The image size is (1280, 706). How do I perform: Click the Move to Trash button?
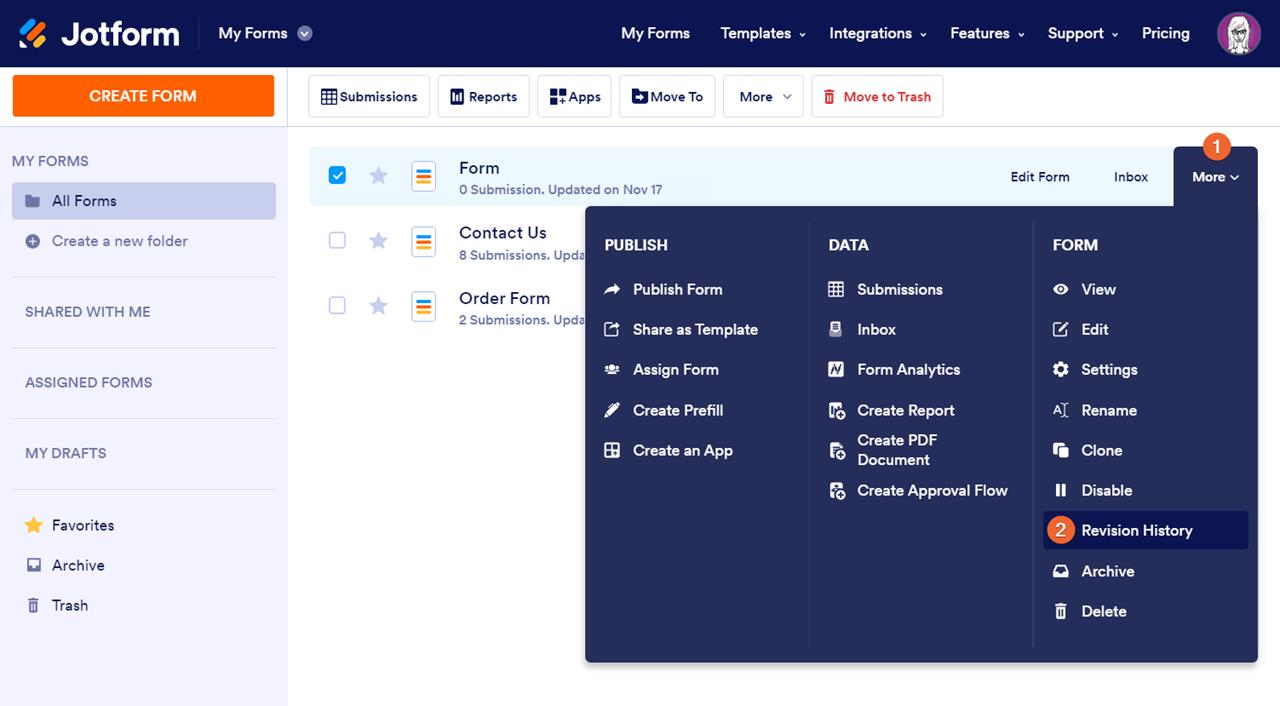tap(877, 96)
